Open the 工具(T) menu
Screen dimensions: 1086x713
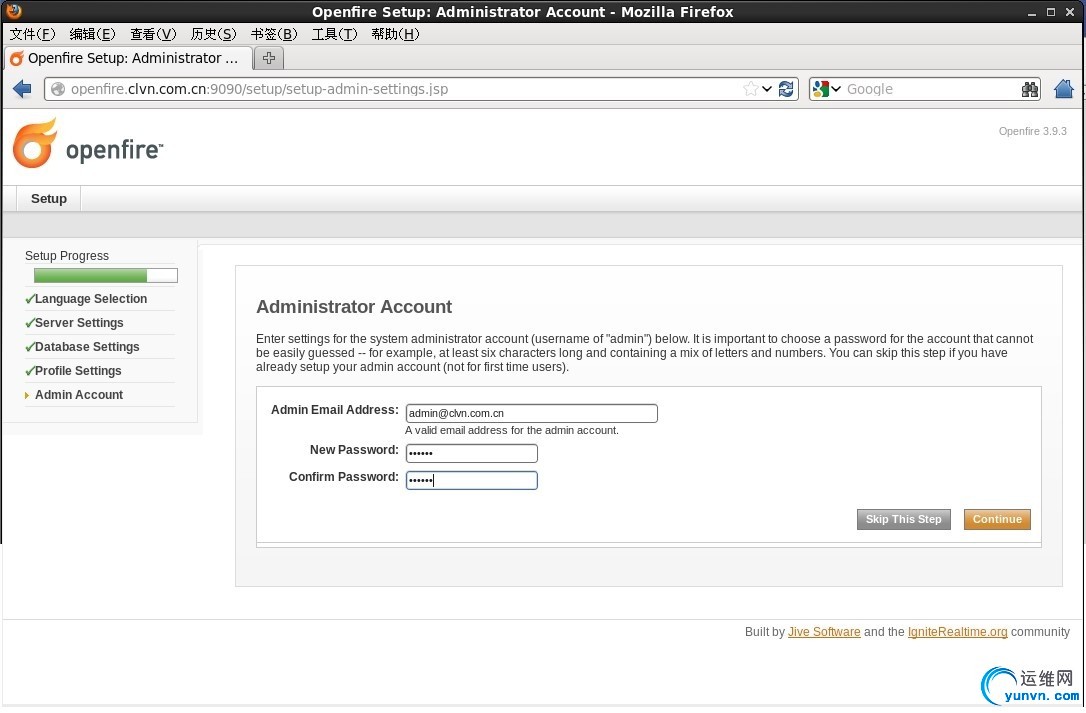click(x=335, y=34)
